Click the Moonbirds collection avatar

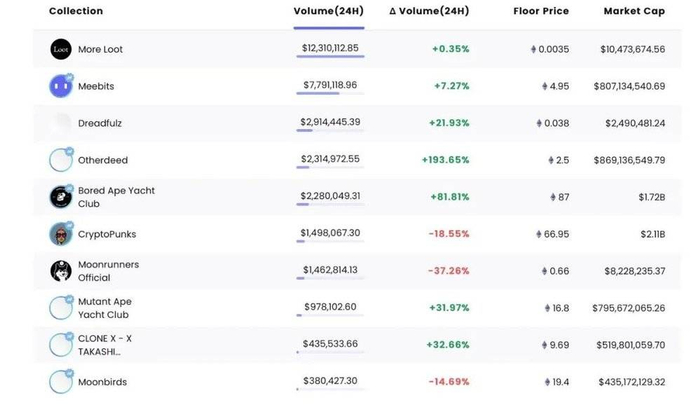pos(61,382)
